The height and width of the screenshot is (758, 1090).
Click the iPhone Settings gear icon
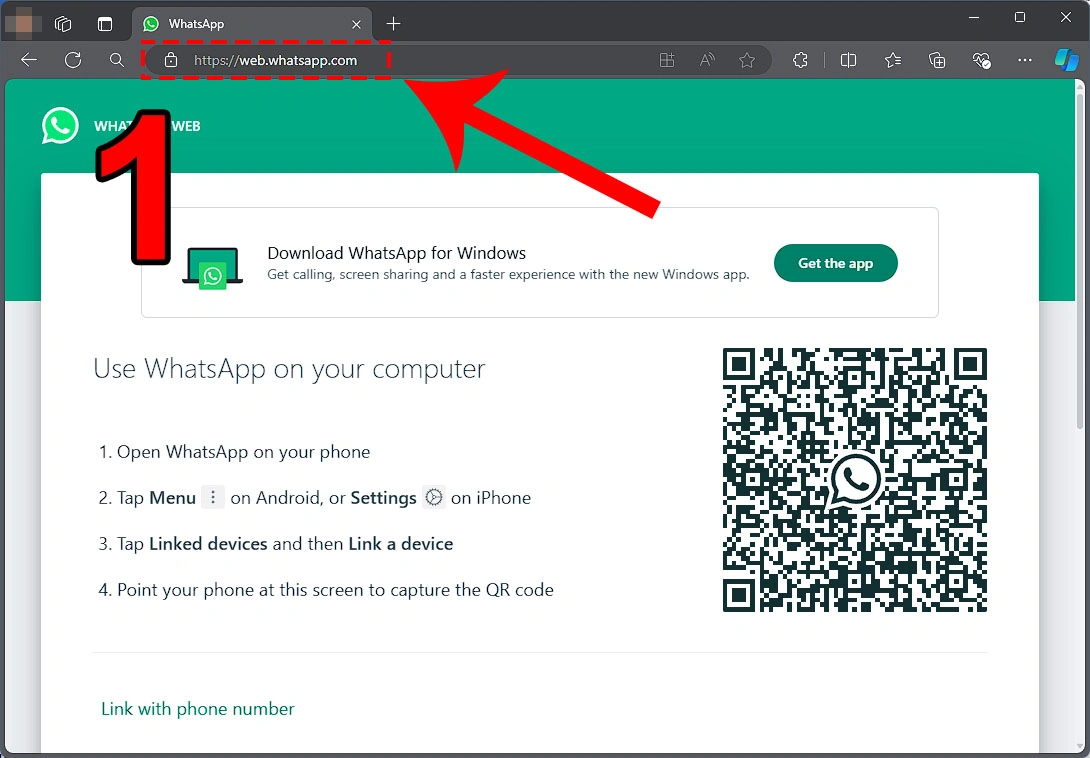pyautogui.click(x=434, y=497)
